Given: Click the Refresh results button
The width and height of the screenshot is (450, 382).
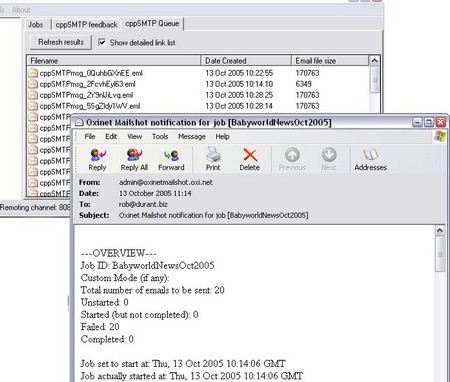Looking at the screenshot, I should tap(61, 42).
